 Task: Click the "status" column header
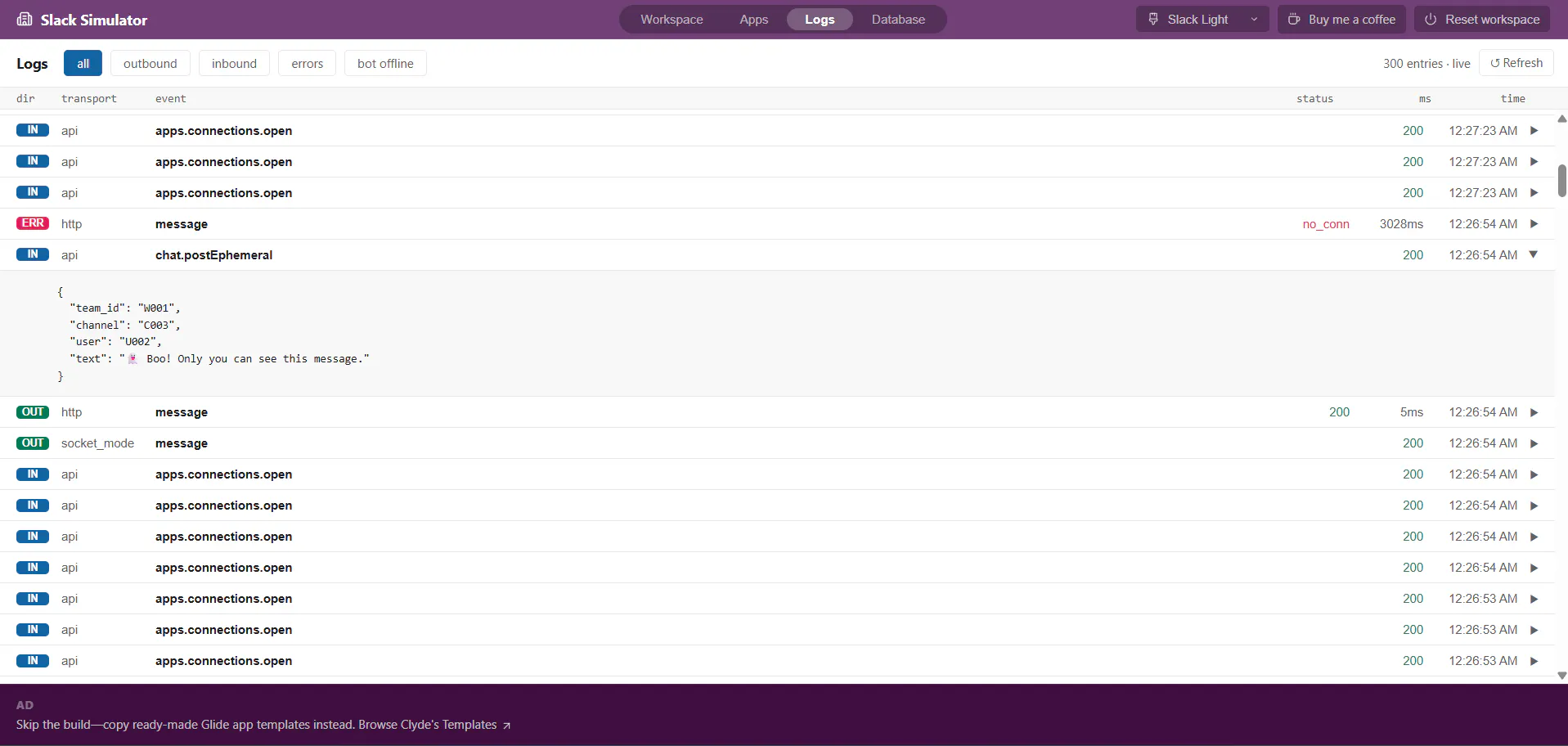(x=1314, y=98)
